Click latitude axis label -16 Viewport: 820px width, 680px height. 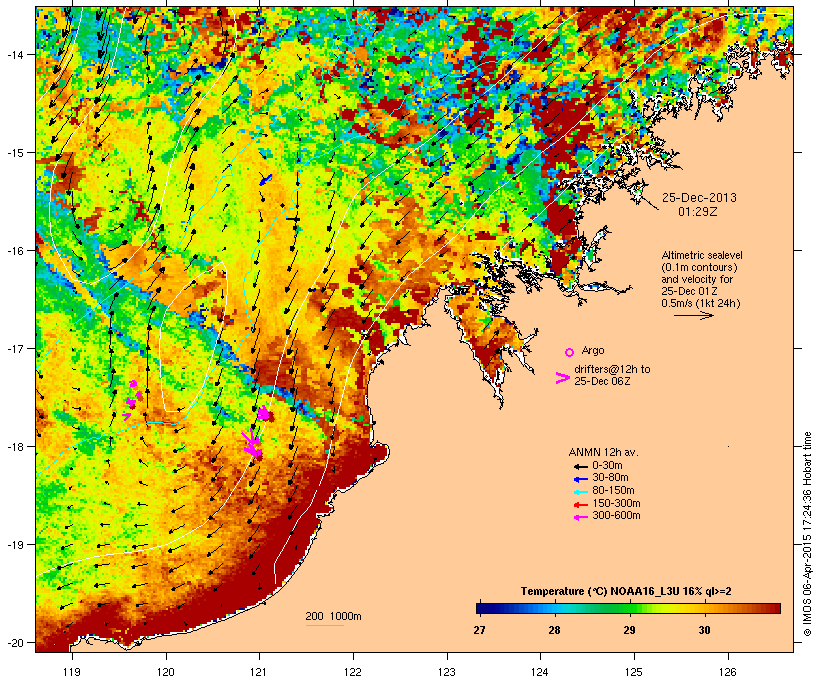[x=14, y=251]
